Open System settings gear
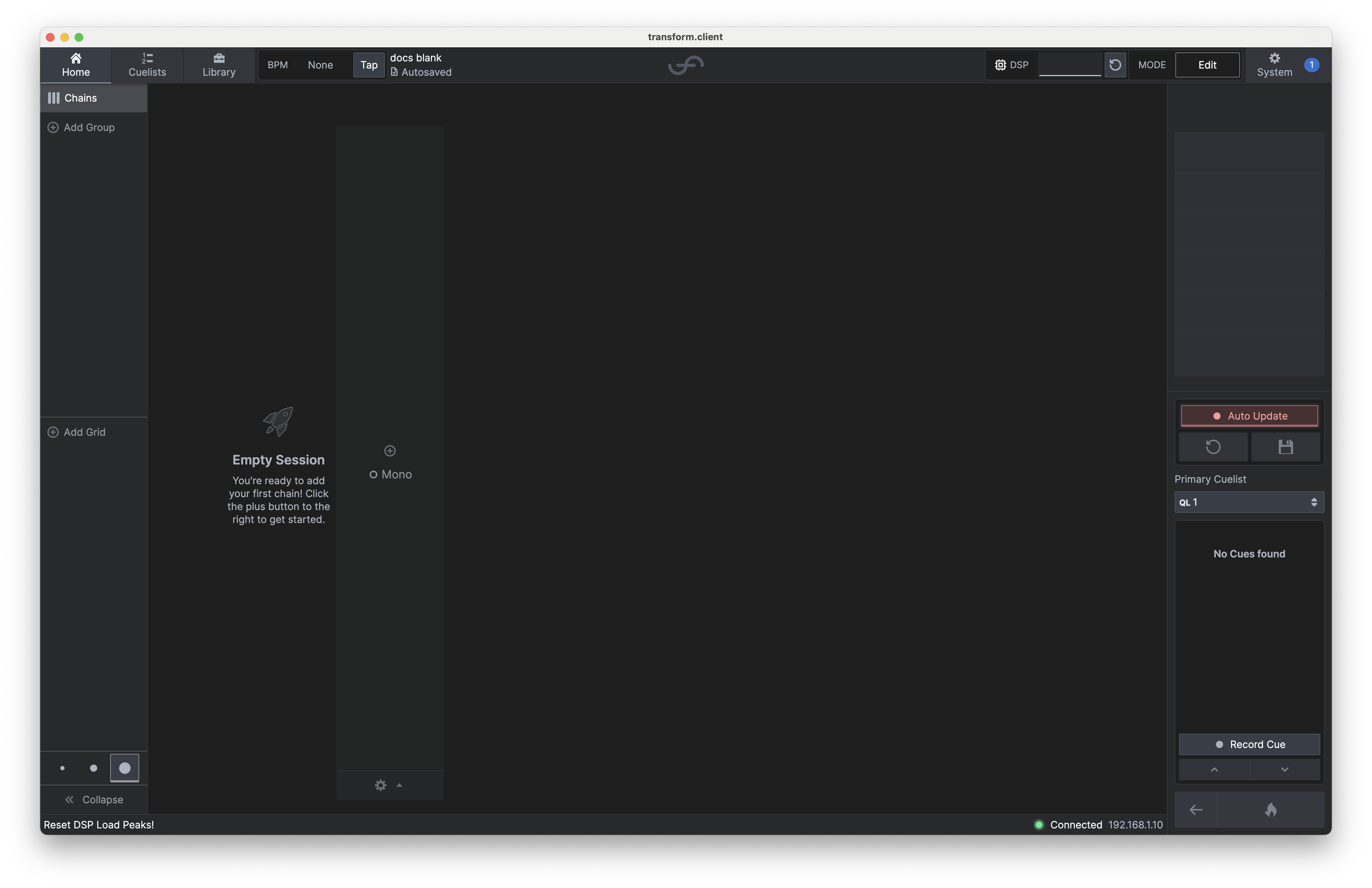This screenshot has width=1372, height=888. coord(1274,58)
